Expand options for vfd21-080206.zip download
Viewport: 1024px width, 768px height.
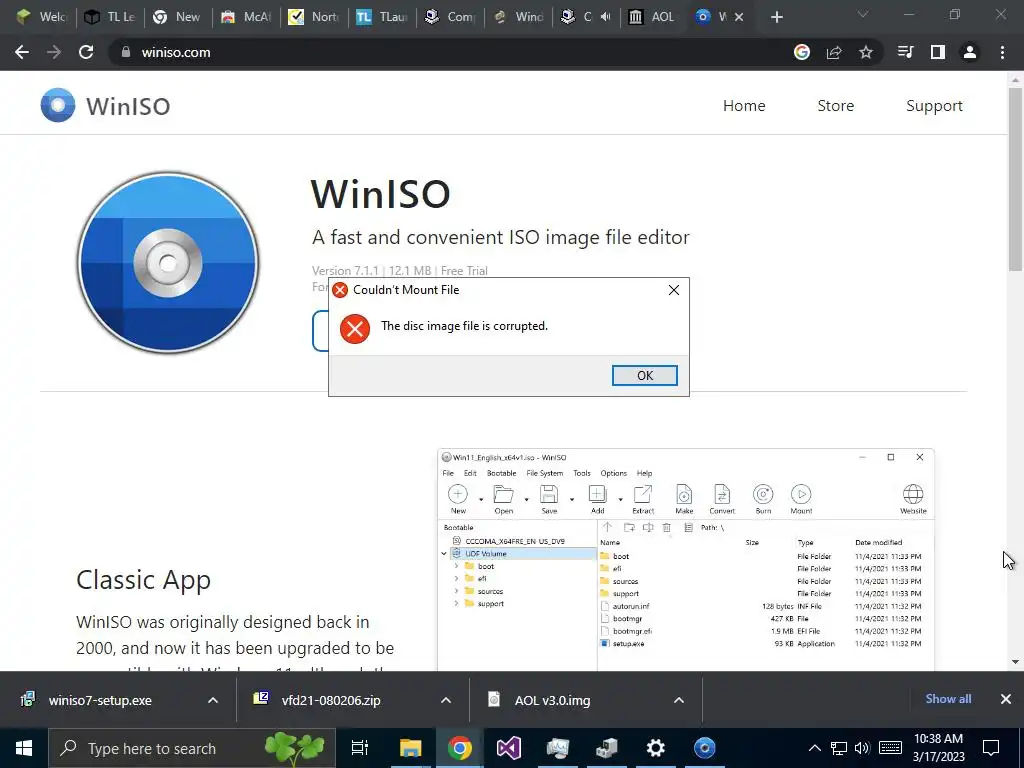(446, 700)
